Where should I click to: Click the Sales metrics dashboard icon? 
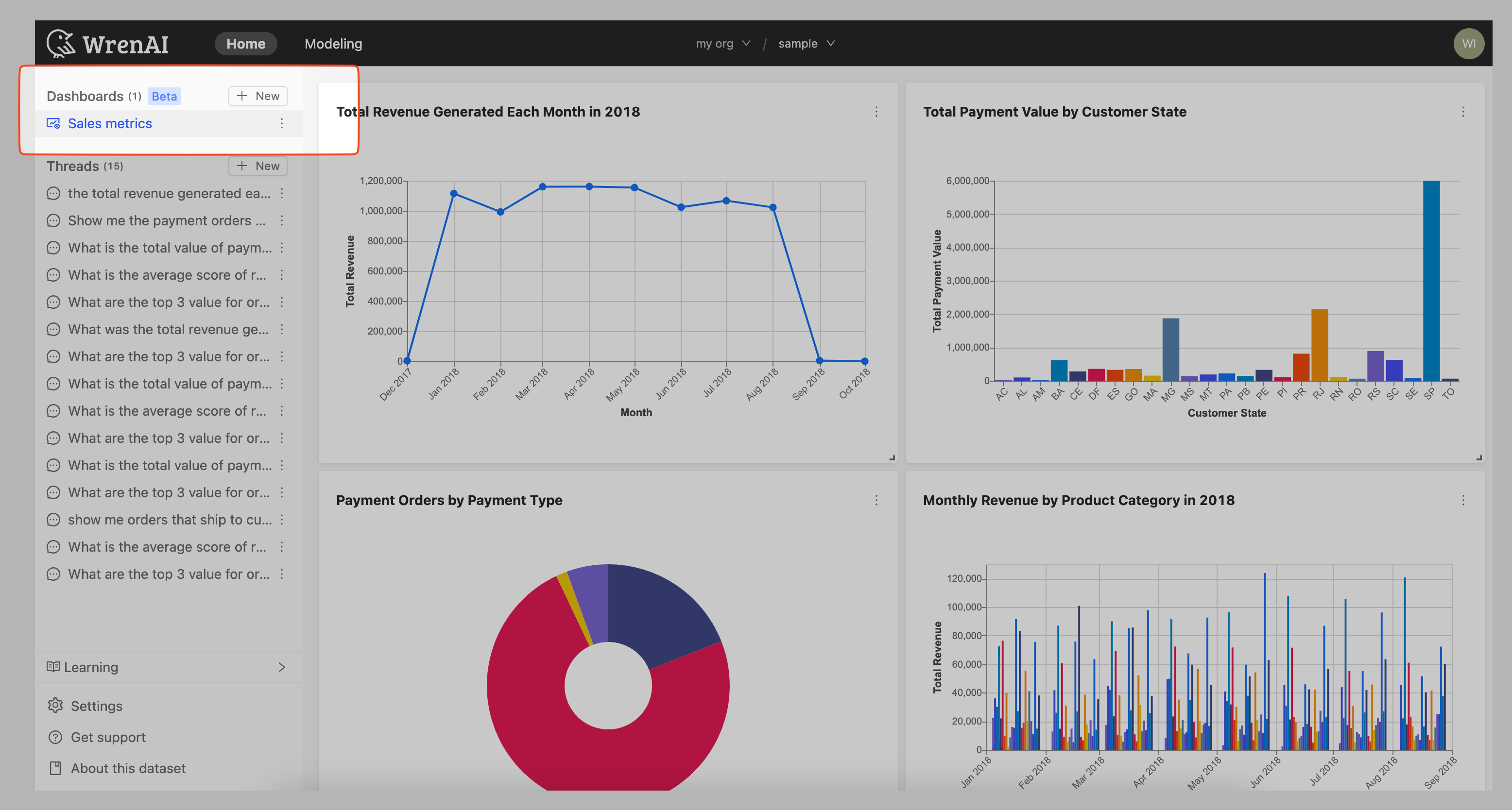click(x=53, y=123)
